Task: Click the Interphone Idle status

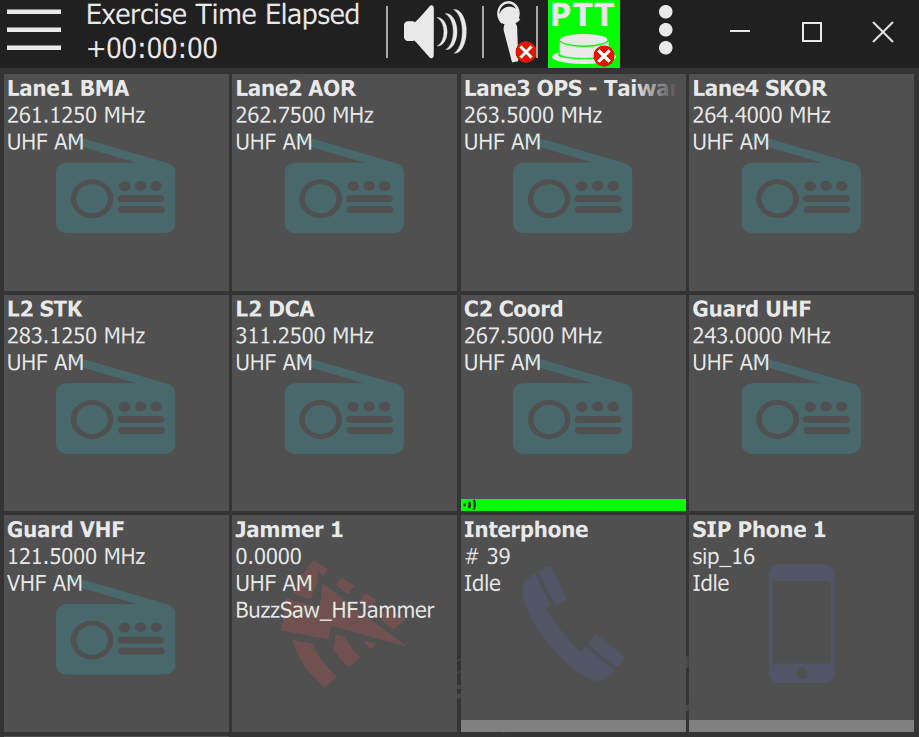Action: click(x=482, y=583)
